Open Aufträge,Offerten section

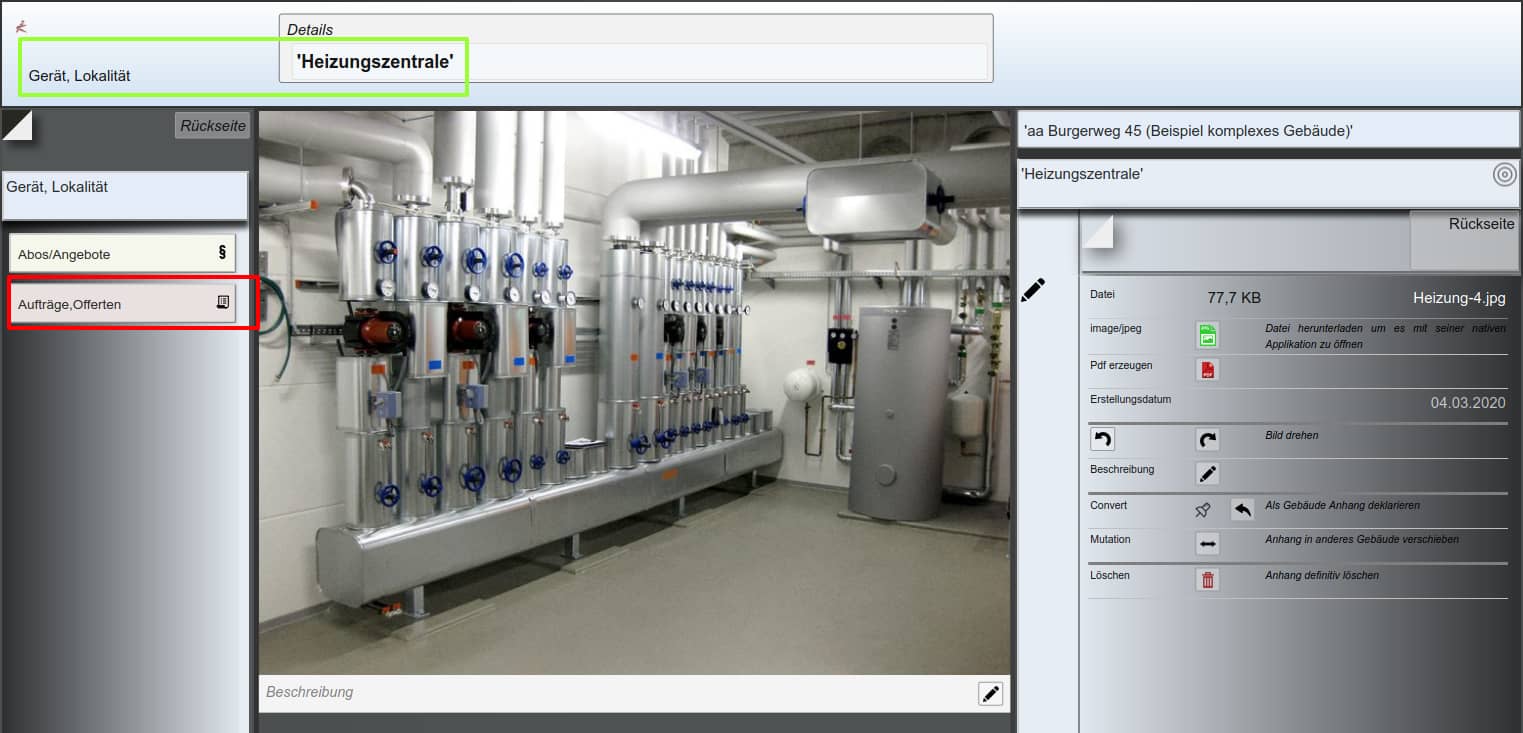[x=122, y=304]
